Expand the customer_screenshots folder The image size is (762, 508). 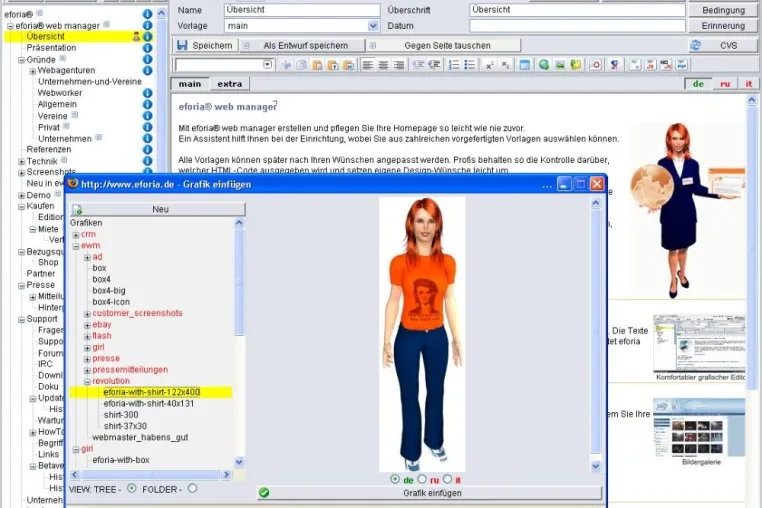point(87,314)
